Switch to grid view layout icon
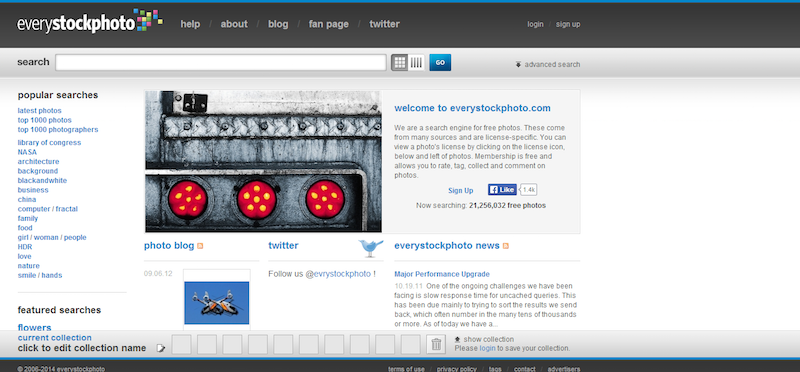Image resolution: width=800 pixels, height=372 pixels. click(400, 63)
